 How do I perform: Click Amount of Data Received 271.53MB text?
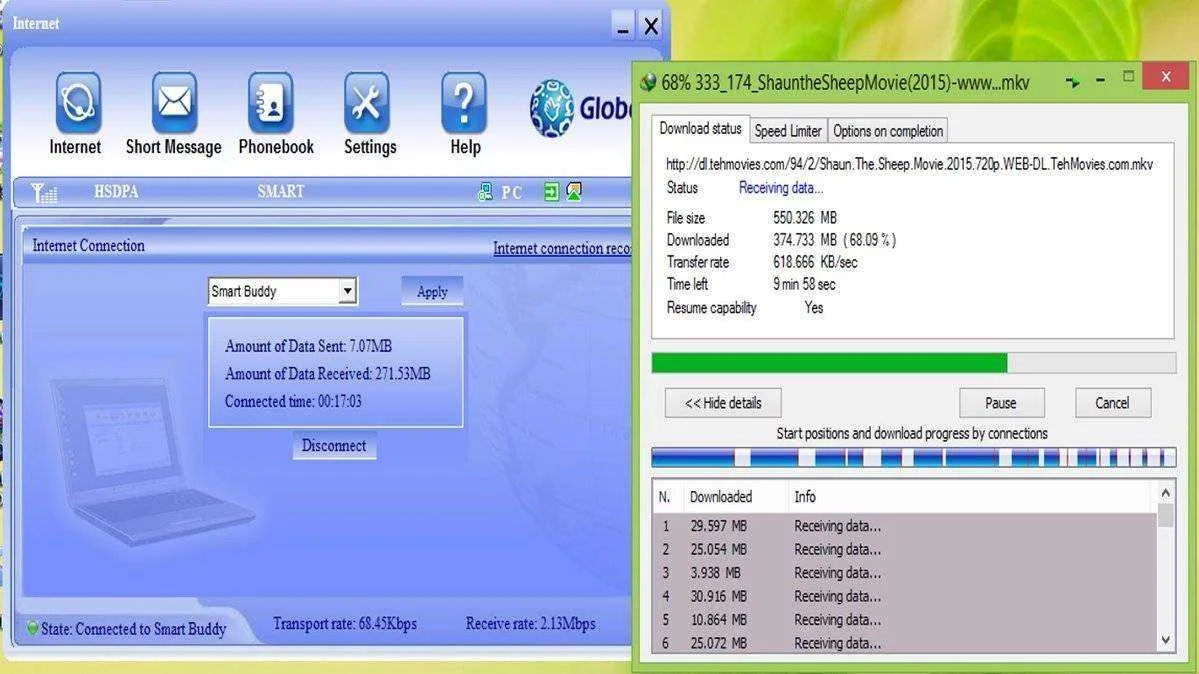pos(327,373)
